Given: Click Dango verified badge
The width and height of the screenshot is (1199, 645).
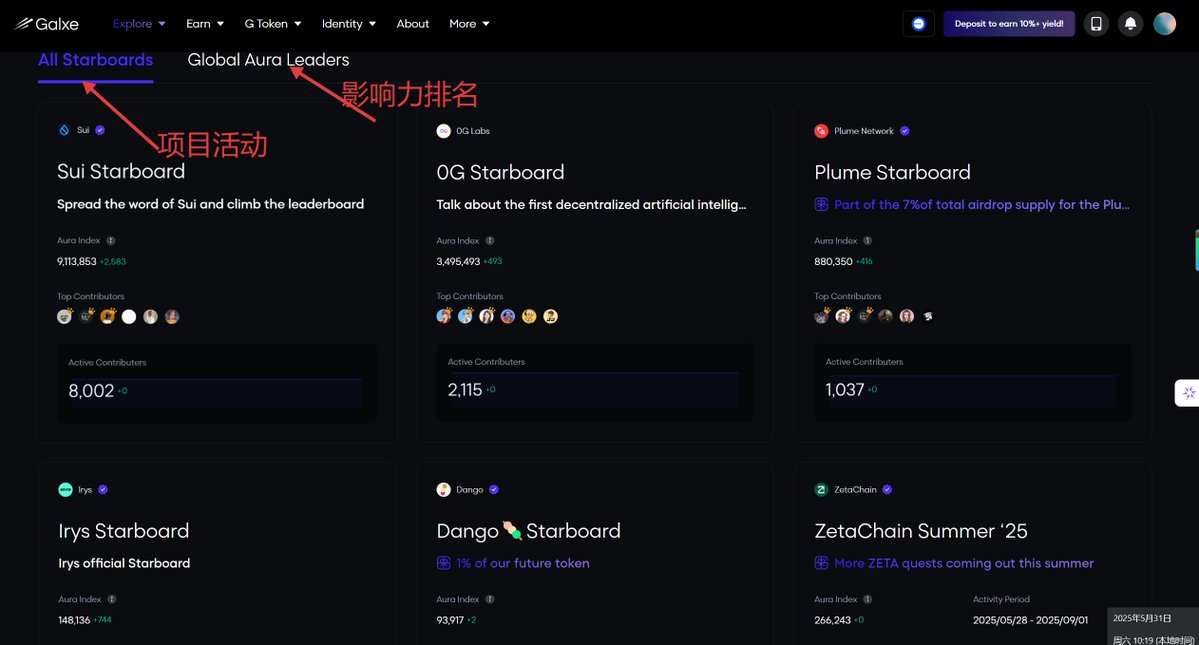Looking at the screenshot, I should click(x=494, y=489).
